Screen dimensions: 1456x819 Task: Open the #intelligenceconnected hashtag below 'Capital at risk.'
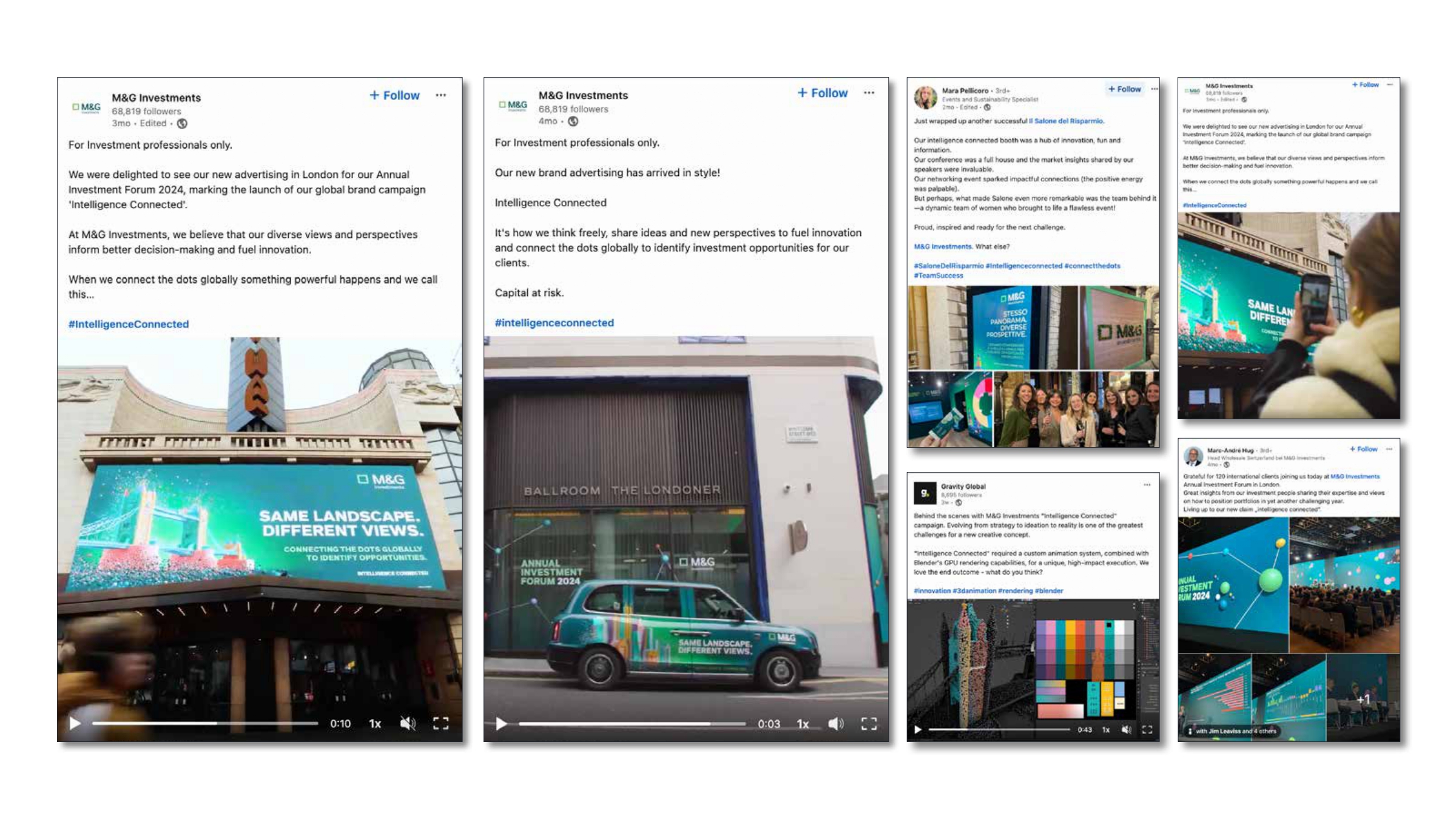[x=554, y=323]
